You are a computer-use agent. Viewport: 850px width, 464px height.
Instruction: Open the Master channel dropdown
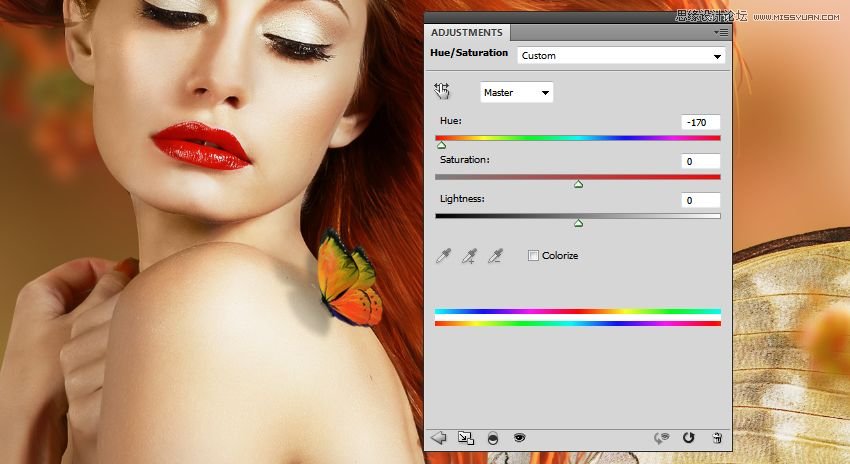tap(517, 93)
